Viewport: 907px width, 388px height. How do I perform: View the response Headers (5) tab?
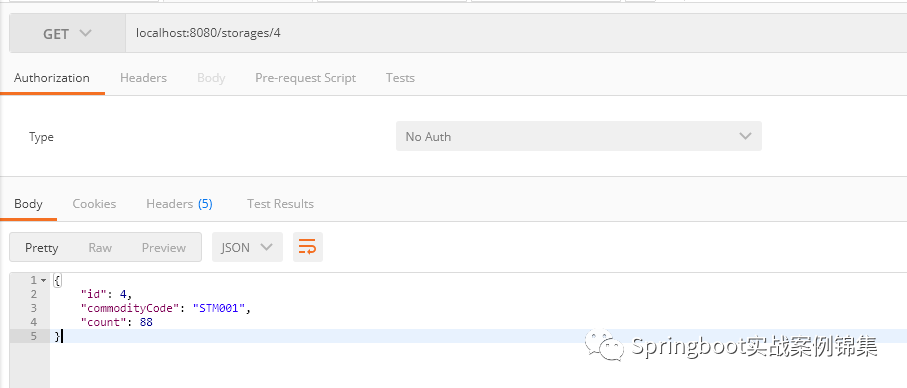pos(179,204)
